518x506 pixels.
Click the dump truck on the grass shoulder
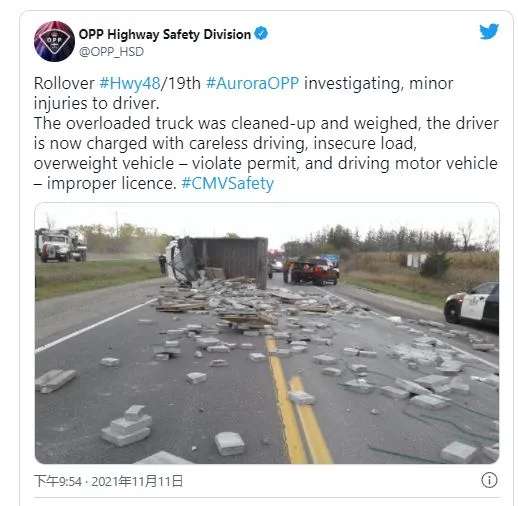click(x=61, y=245)
